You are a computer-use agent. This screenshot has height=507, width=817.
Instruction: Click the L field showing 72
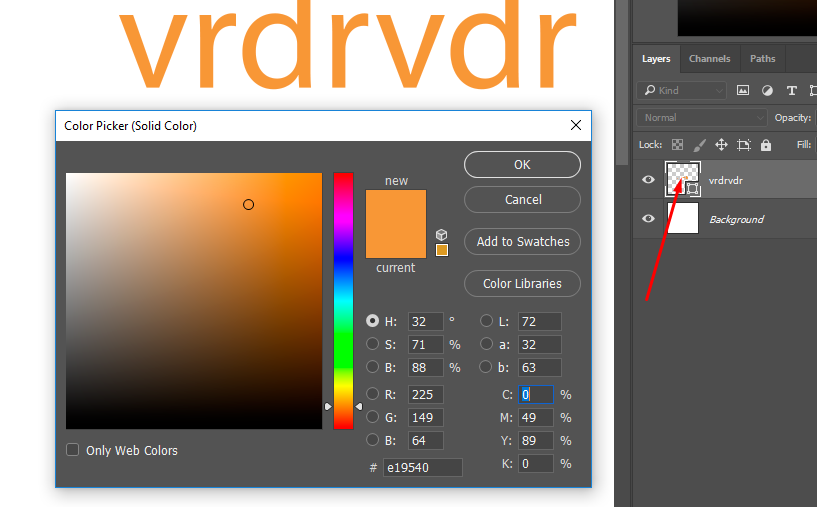pos(540,321)
